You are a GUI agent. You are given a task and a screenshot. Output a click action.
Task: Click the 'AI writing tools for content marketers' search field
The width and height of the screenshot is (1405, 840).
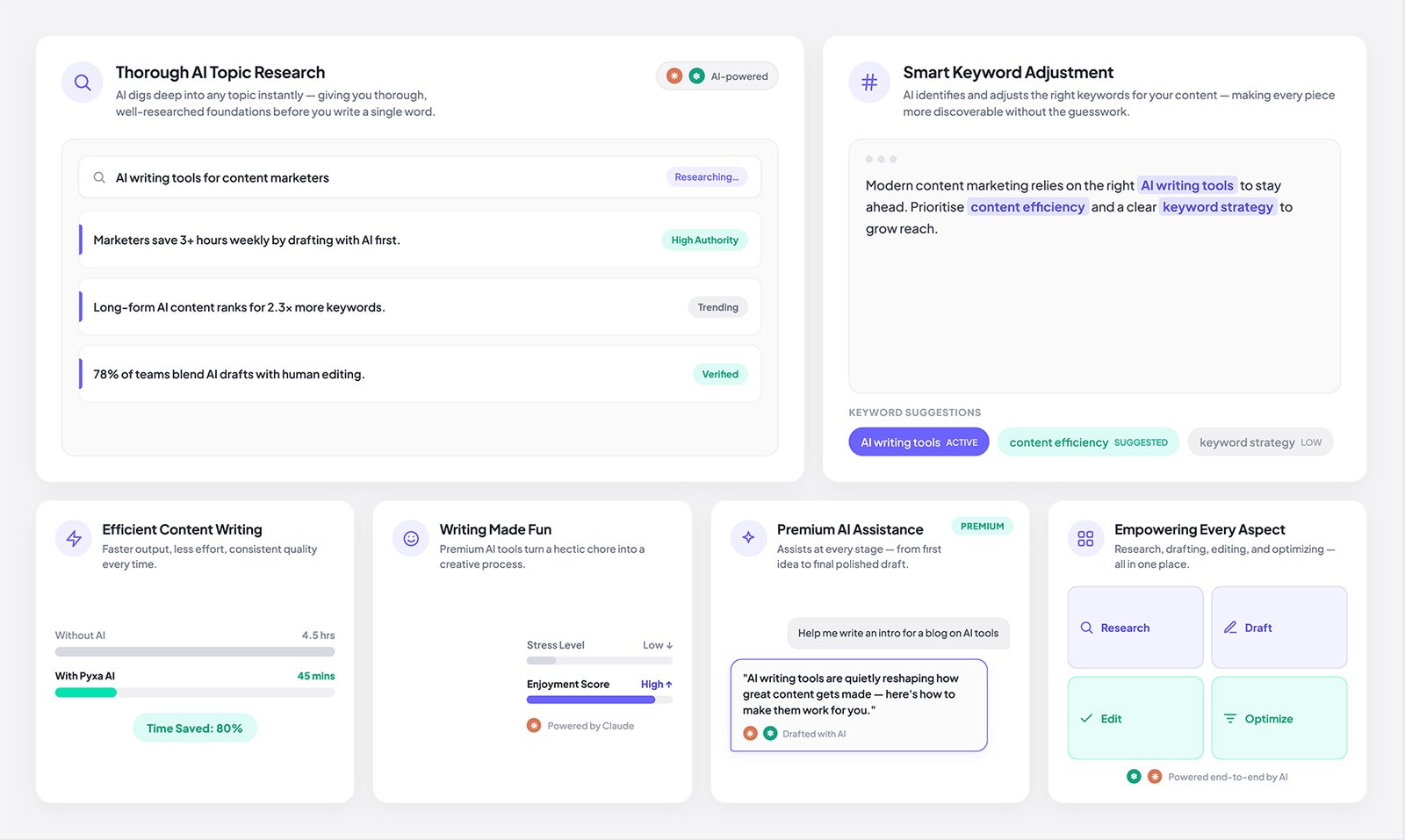(420, 177)
